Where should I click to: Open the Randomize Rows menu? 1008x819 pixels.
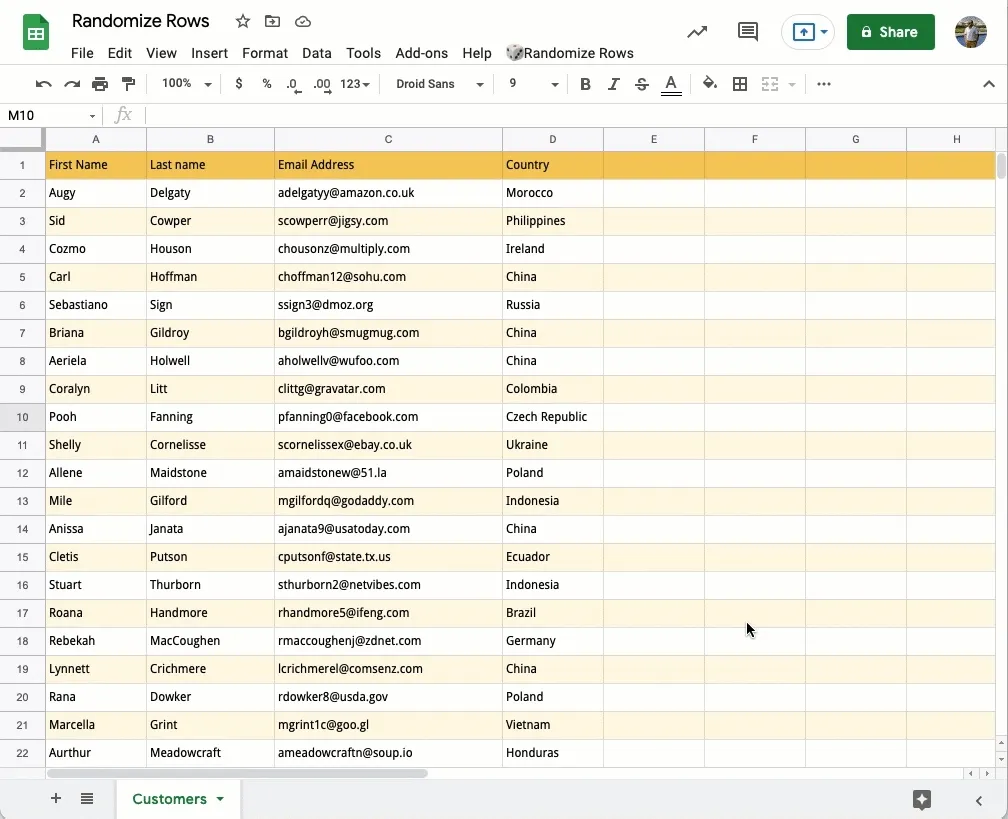tap(570, 53)
